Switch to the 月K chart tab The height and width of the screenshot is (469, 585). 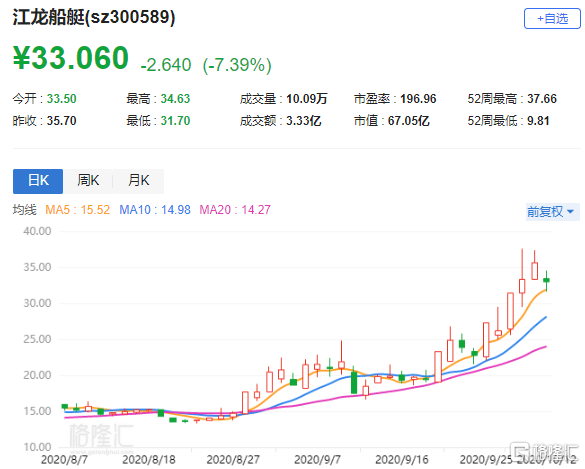138,181
